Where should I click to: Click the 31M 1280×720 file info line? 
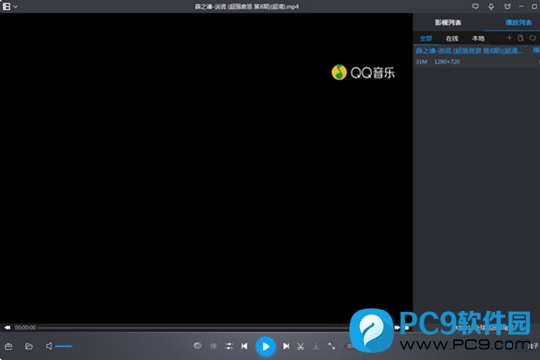(438, 62)
